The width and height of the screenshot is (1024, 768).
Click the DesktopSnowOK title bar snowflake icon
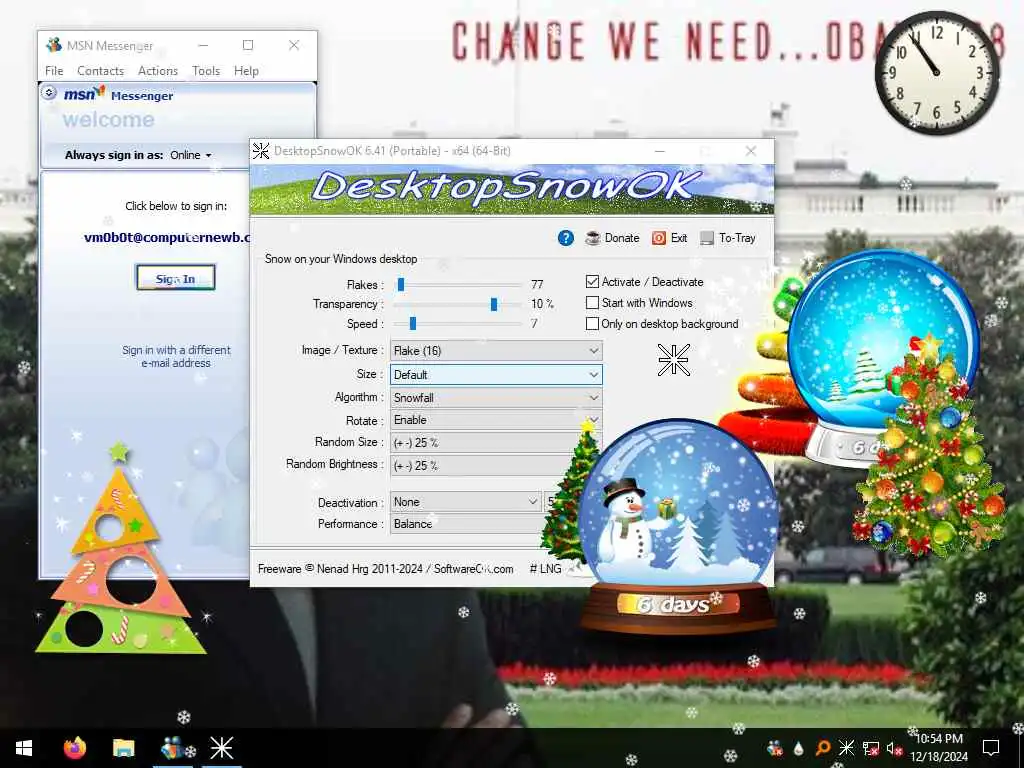tap(261, 151)
